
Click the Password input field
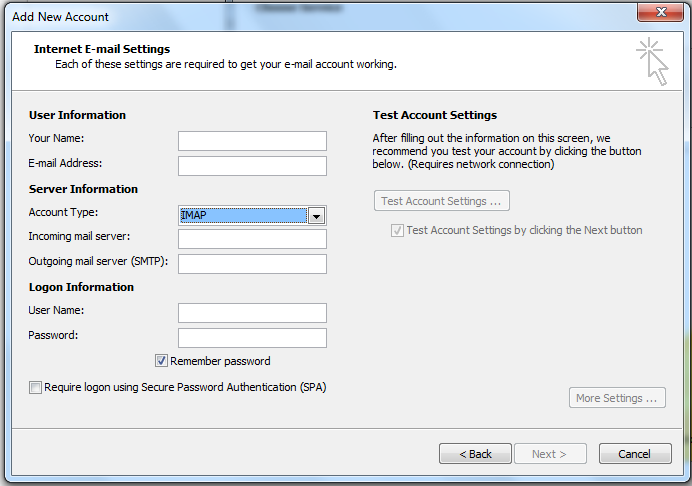pyautogui.click(x=252, y=338)
